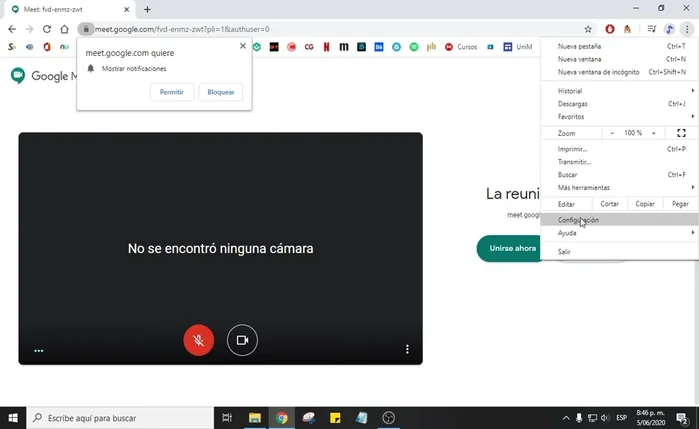Allow notifications with Permitir

point(172,92)
